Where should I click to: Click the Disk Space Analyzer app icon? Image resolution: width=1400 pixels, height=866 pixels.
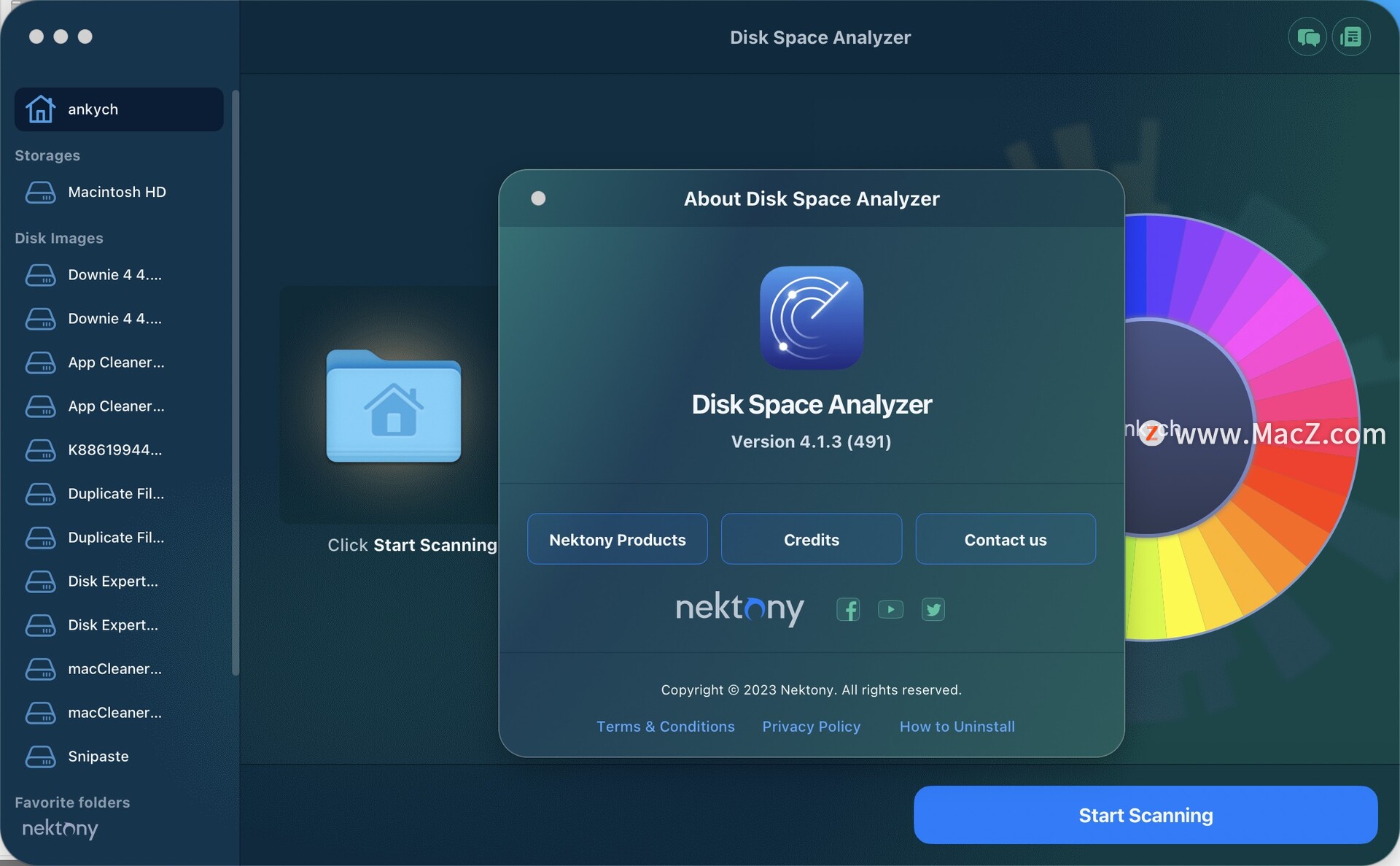point(812,318)
